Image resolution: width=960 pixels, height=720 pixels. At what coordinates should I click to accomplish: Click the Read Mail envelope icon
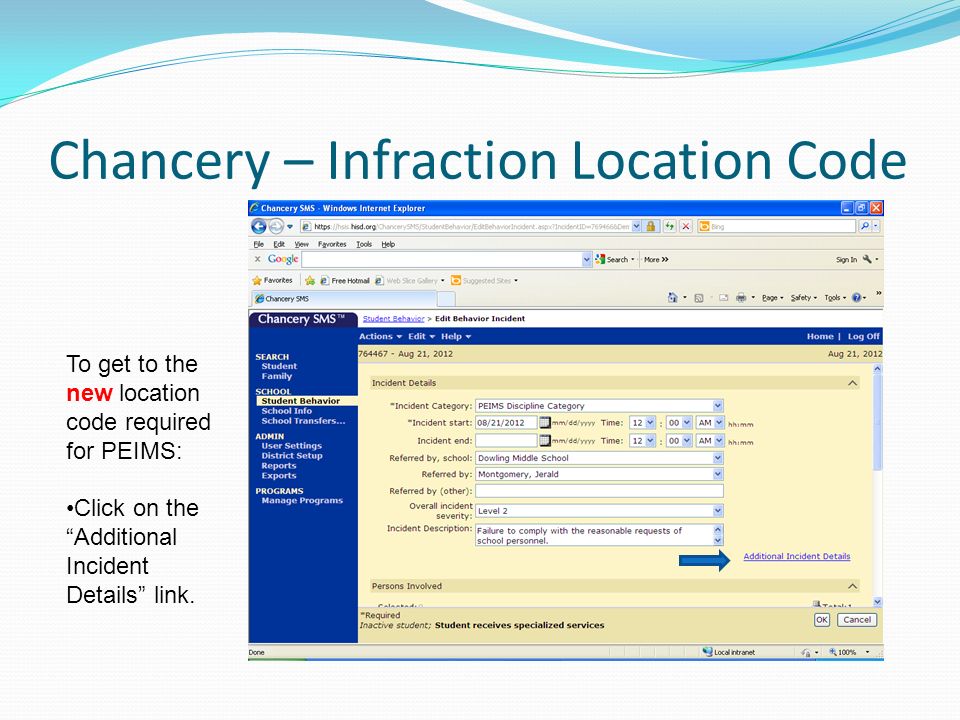point(723,298)
